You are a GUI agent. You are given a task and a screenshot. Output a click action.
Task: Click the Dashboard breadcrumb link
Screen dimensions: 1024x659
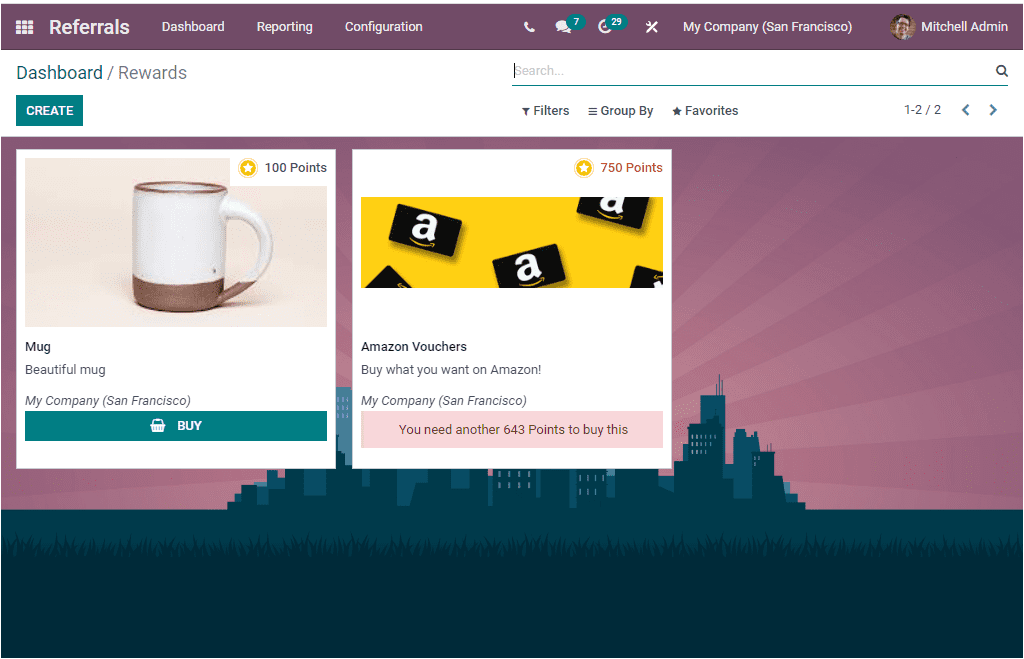[60, 72]
